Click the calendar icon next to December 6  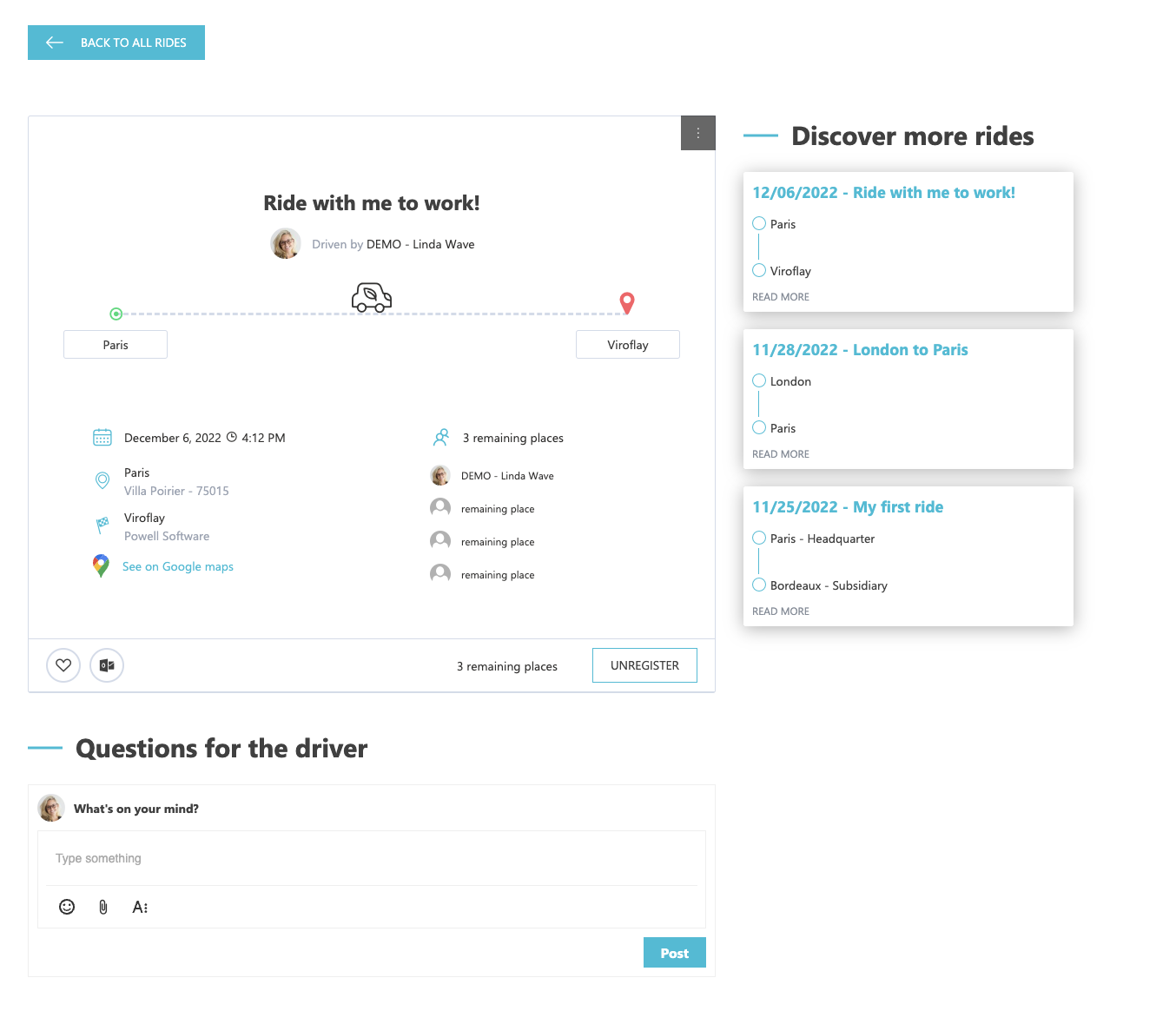[102, 437]
